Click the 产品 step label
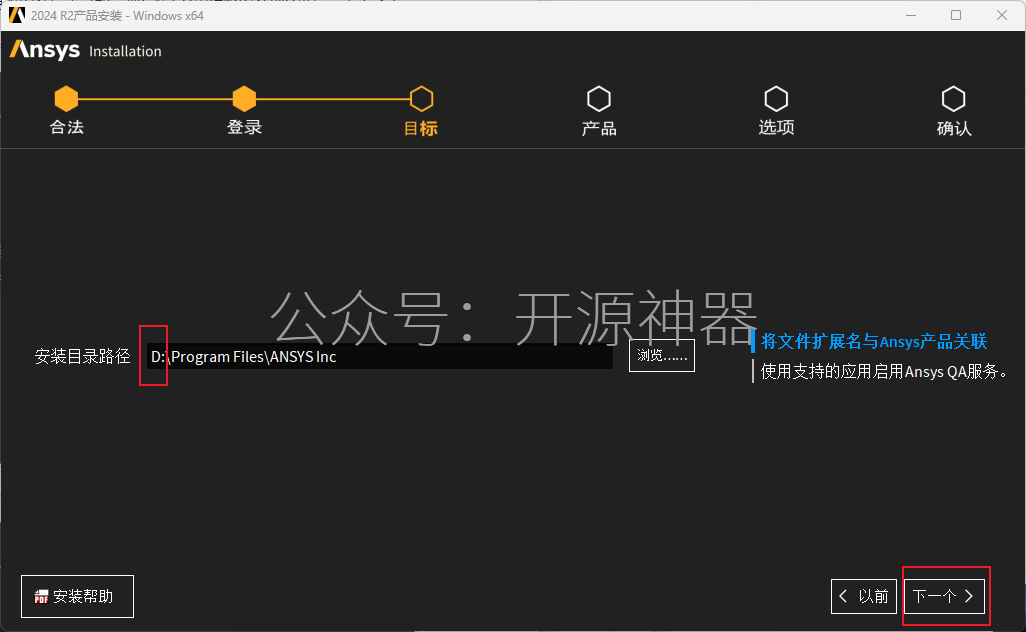This screenshot has height=632, width=1026. pyautogui.click(x=599, y=128)
